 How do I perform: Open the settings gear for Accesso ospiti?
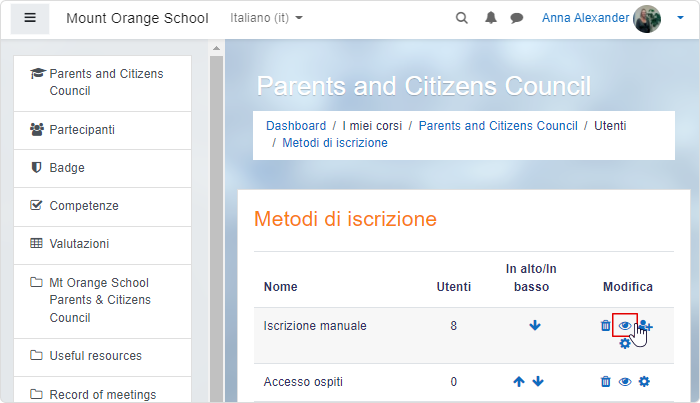pyautogui.click(x=644, y=382)
